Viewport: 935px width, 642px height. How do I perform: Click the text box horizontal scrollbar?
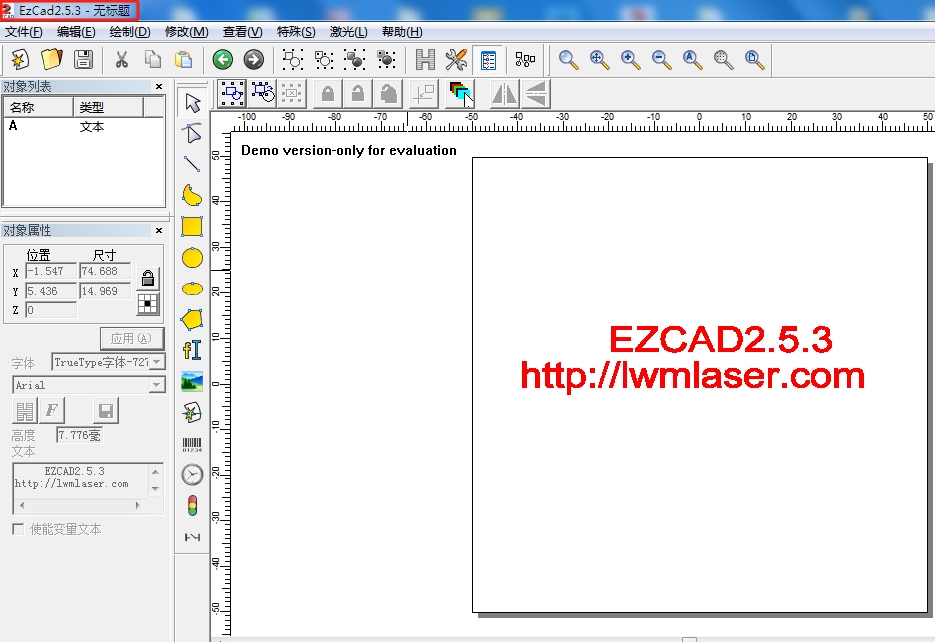[x=80, y=505]
